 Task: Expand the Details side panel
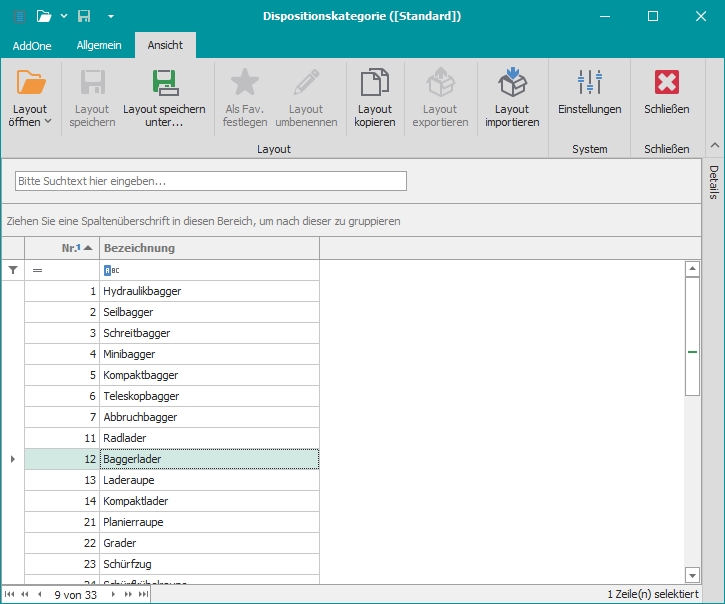click(x=714, y=182)
